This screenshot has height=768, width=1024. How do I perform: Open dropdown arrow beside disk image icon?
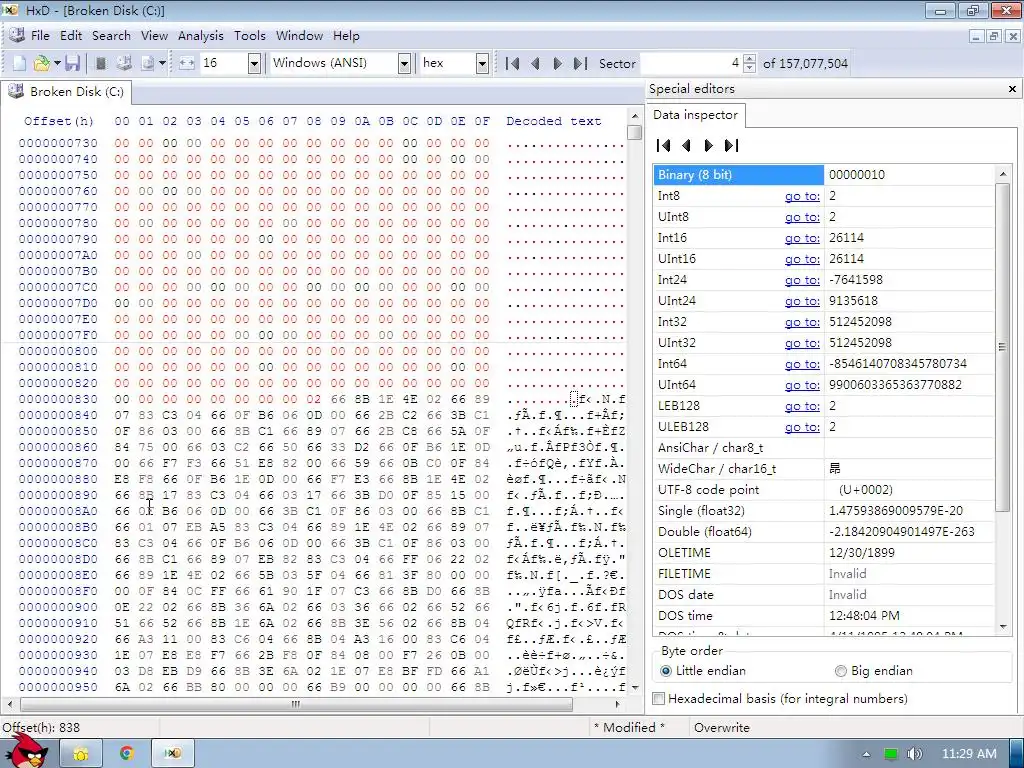coord(163,63)
